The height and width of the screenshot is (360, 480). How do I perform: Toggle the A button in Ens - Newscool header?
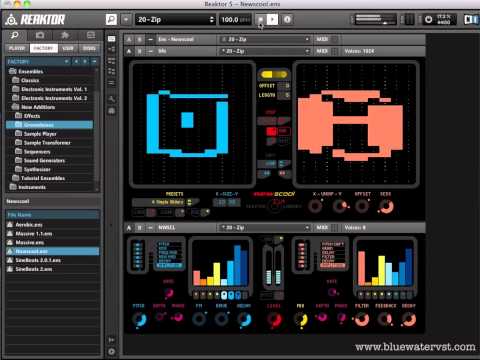(x=129, y=39)
